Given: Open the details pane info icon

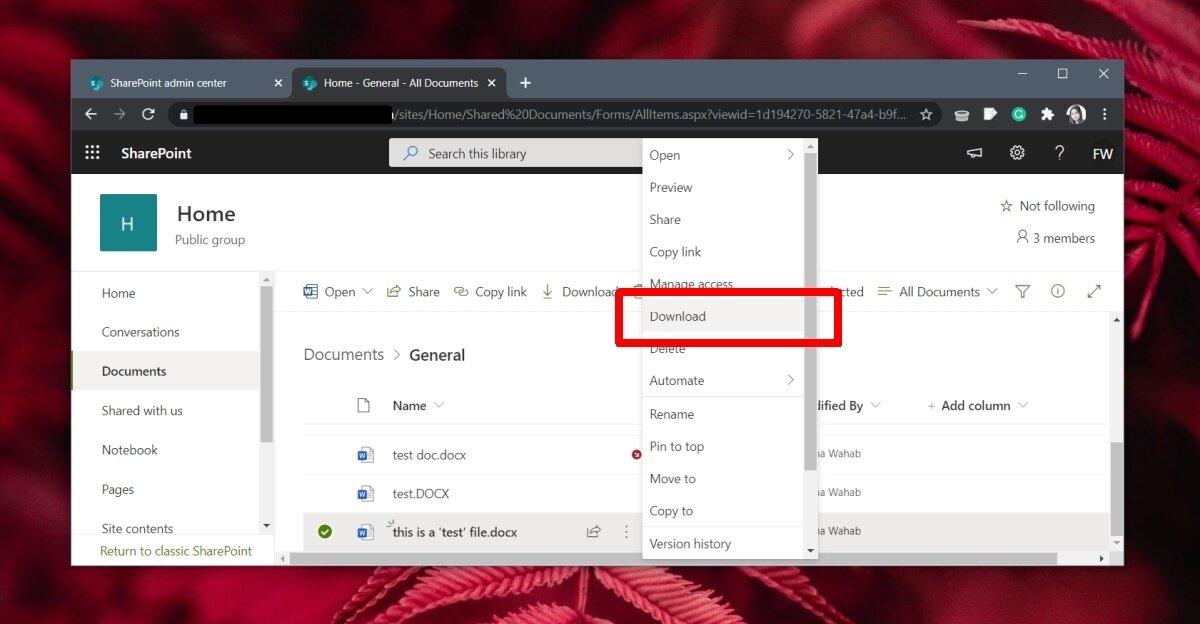Looking at the screenshot, I should [x=1057, y=292].
